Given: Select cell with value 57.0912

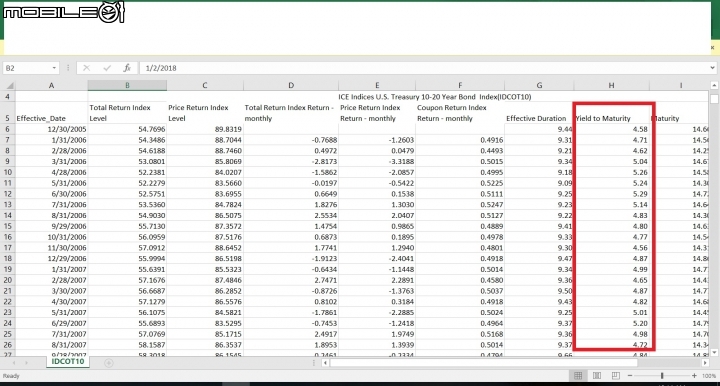Looking at the screenshot, I should (127, 248).
